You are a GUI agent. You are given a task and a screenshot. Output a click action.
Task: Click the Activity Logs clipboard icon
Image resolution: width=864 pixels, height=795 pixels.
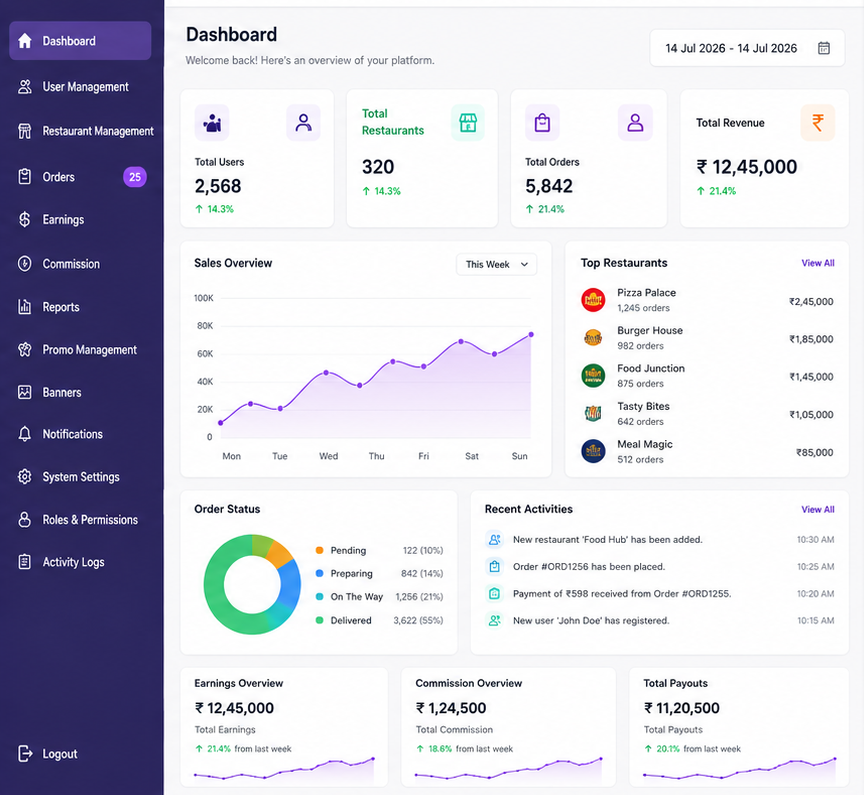(25, 562)
